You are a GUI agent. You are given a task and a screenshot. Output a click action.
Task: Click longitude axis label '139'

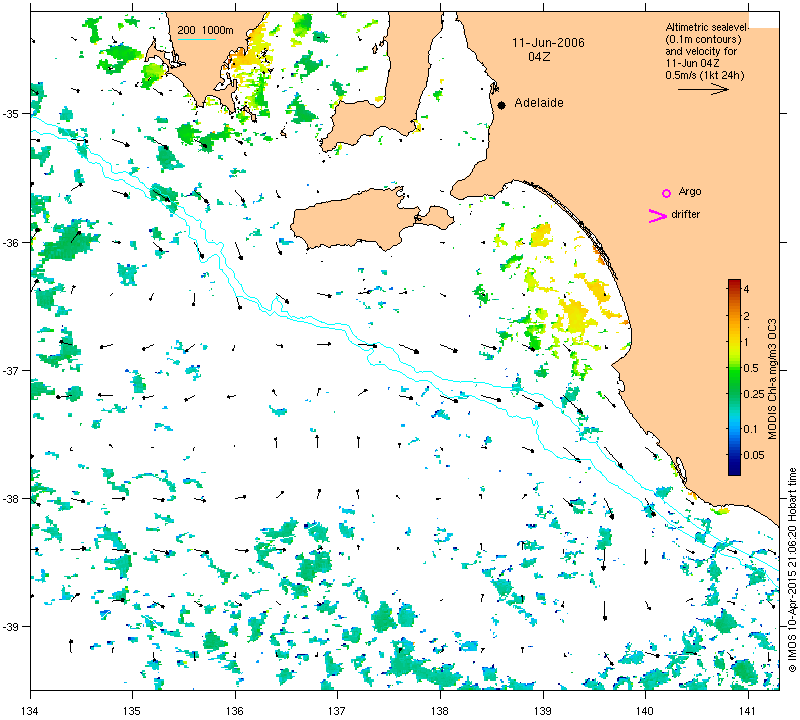[543, 711]
